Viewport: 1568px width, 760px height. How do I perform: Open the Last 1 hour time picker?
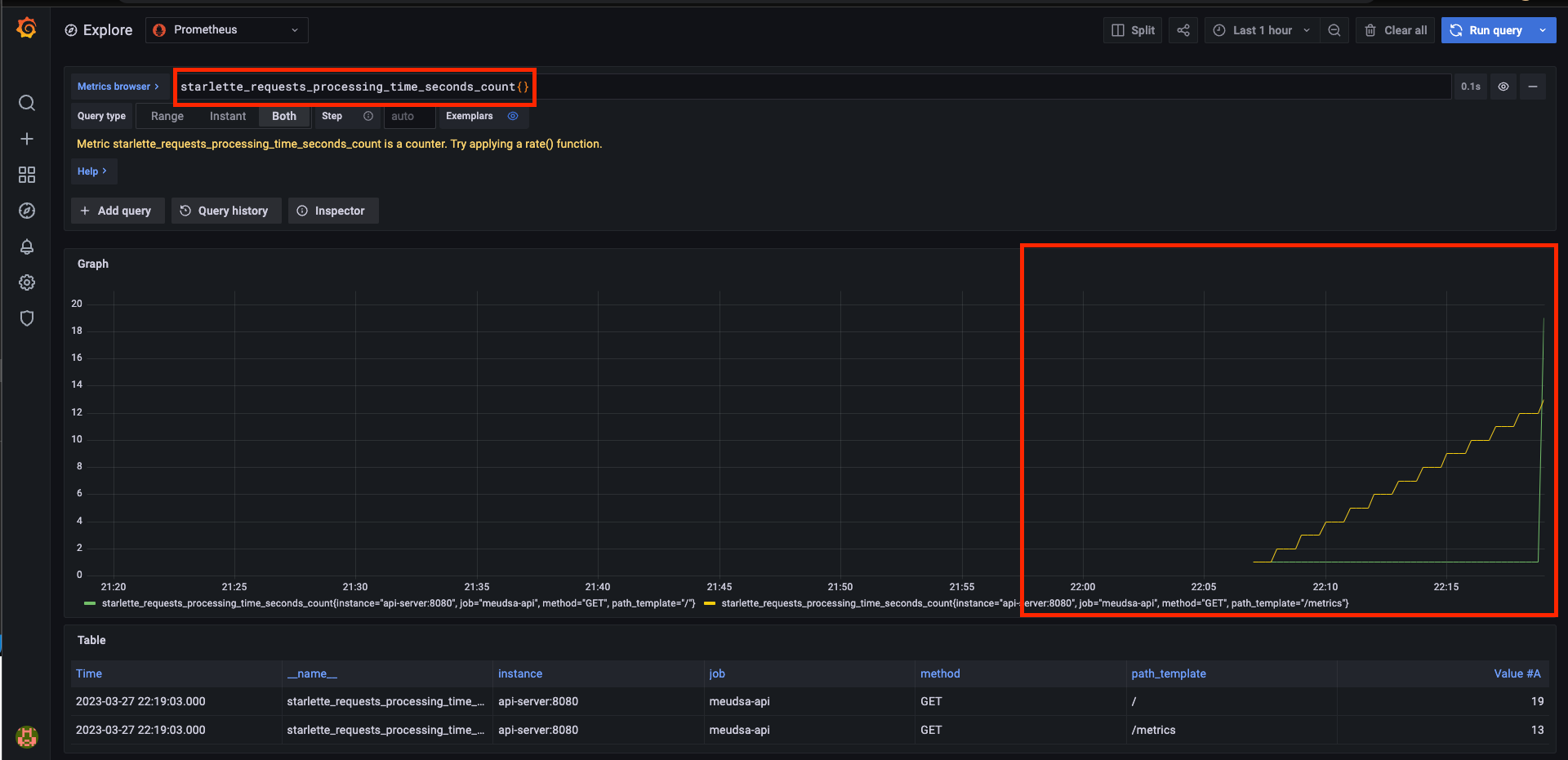[1261, 30]
